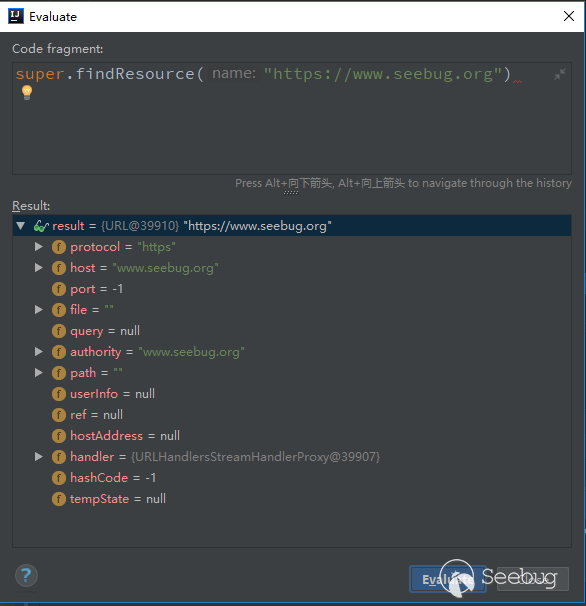
Task: Select the text host = "www.seebug.org"
Action: click(145, 268)
